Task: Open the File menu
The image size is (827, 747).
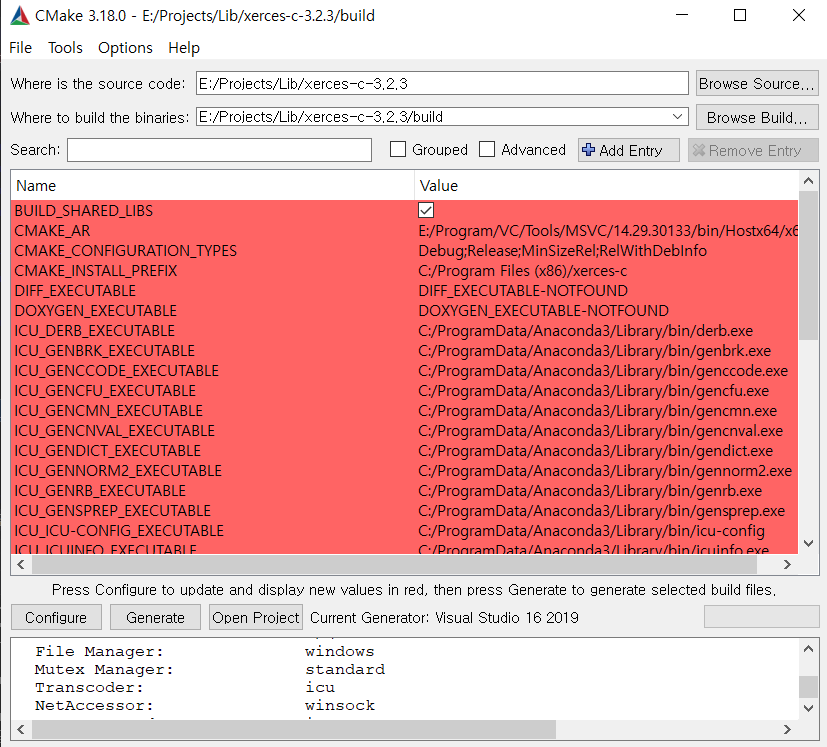Action: tap(21, 48)
